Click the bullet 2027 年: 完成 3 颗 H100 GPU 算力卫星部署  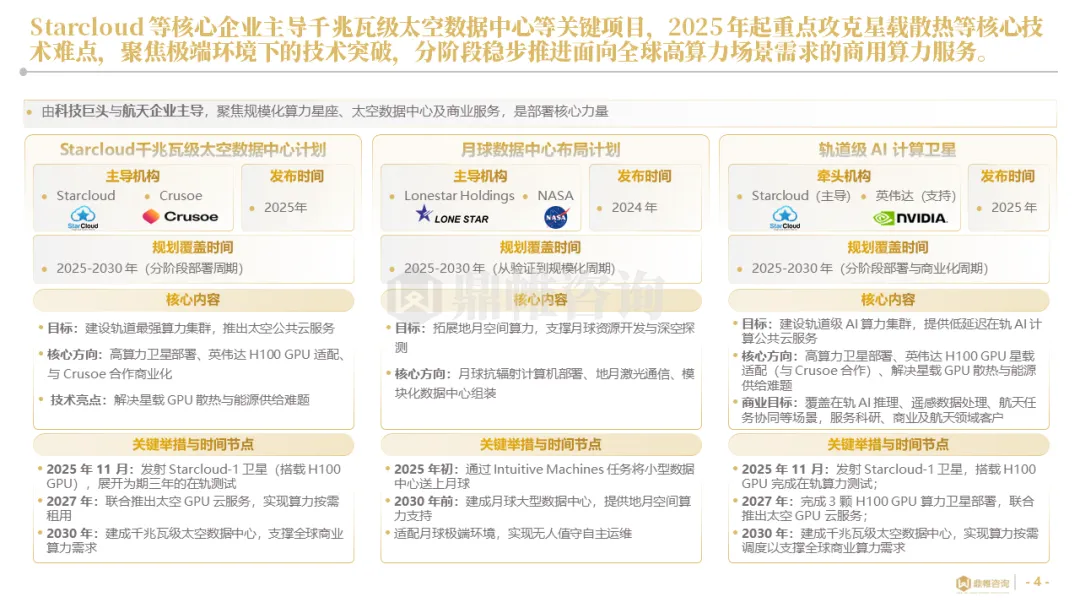tap(888, 508)
